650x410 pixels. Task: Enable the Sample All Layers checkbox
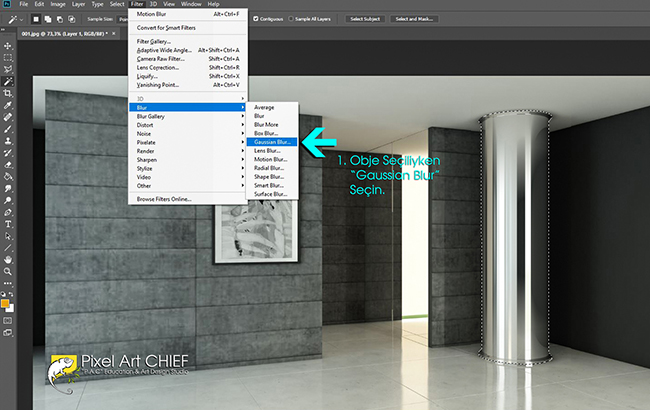point(293,19)
